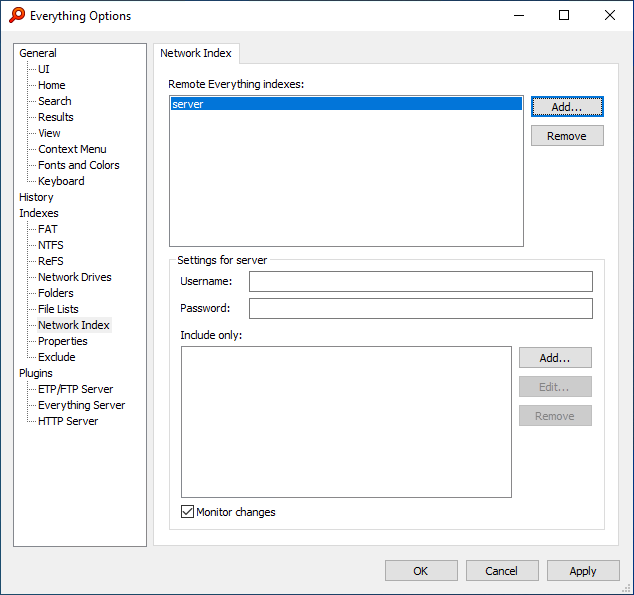
Task: Open Everything Server plugin options
Action: [x=82, y=405]
